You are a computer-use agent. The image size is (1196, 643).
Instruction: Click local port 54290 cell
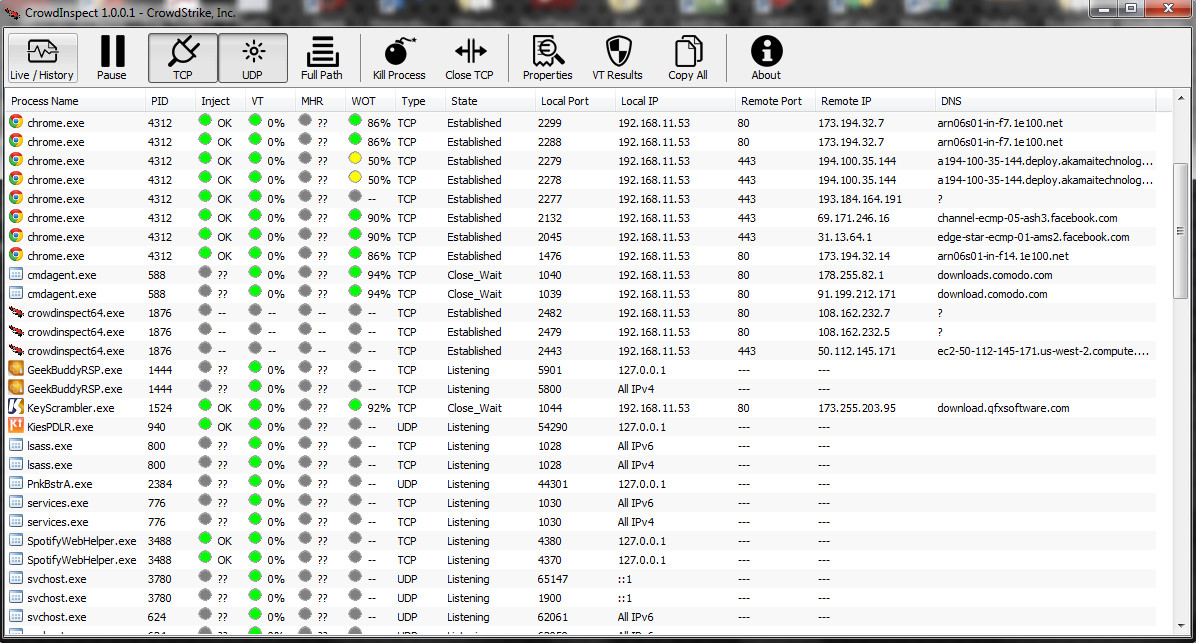[x=552, y=427]
